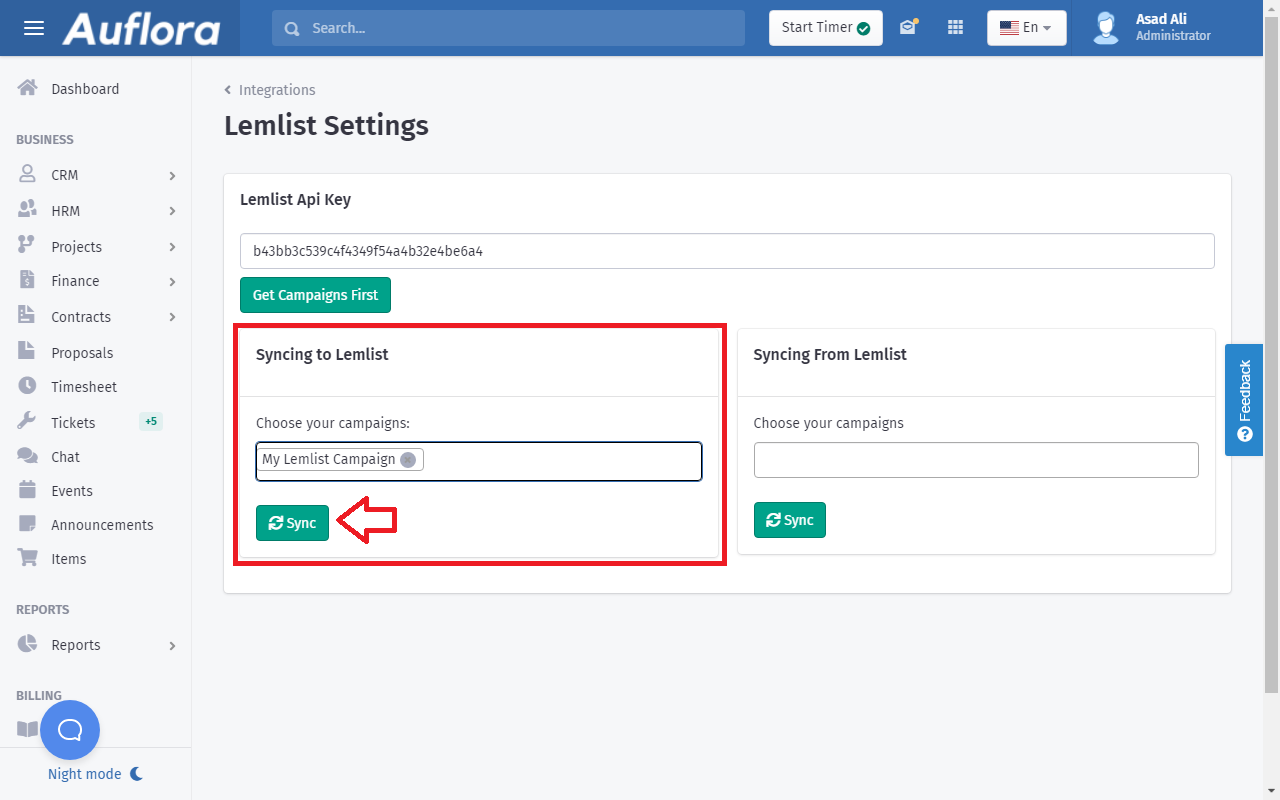
Task: Open the En language dropdown
Action: click(x=1026, y=28)
